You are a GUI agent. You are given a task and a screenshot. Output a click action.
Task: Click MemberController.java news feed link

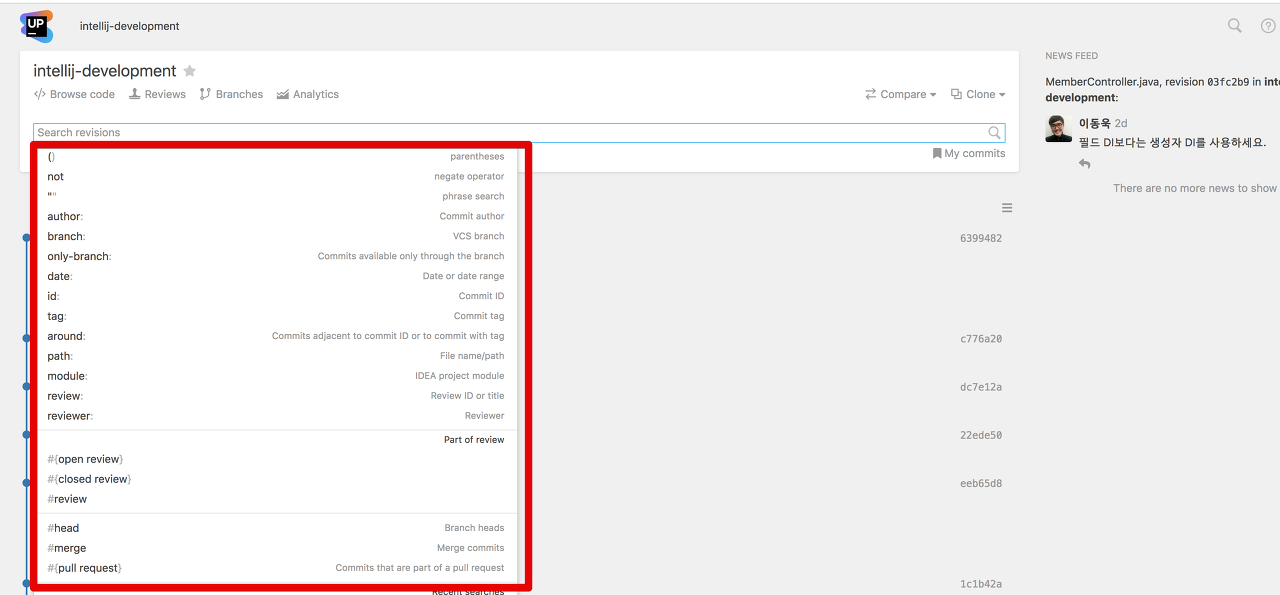click(x=1103, y=83)
